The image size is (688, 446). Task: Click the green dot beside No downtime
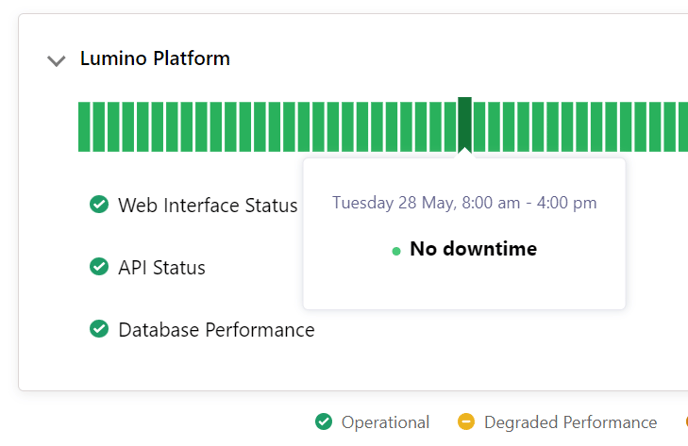pos(396,251)
